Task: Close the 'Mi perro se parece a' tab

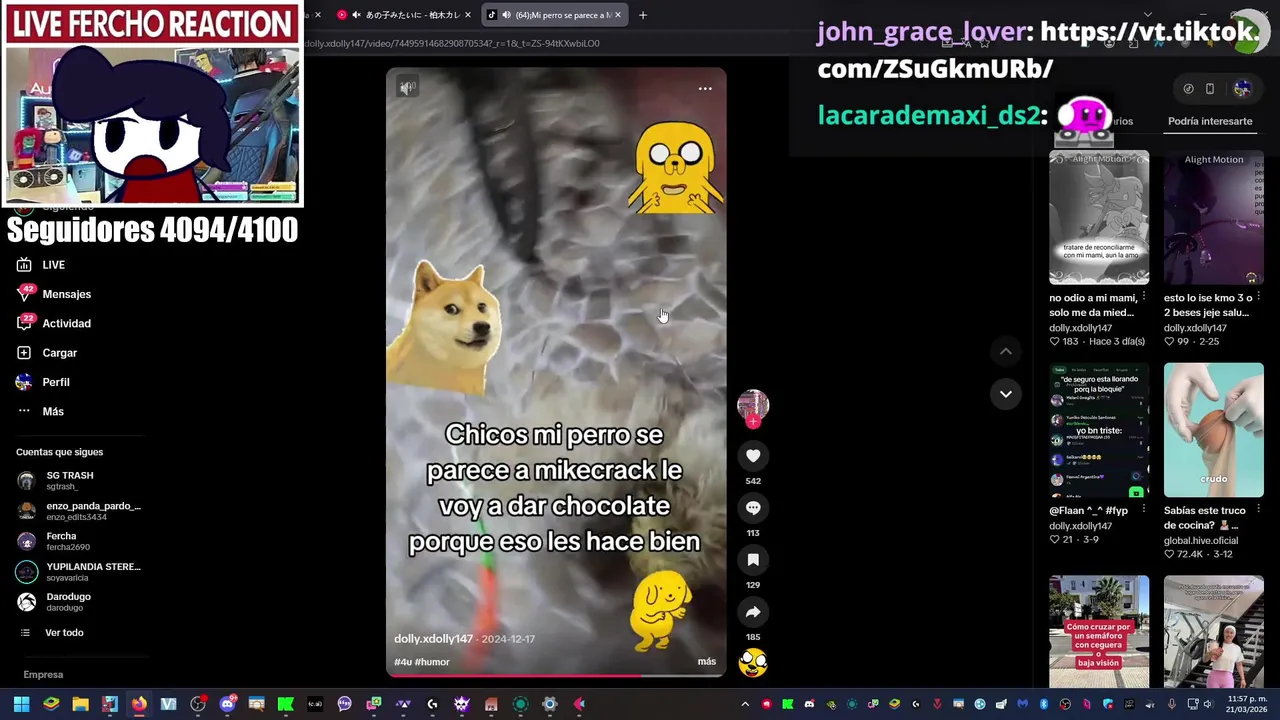Action: click(618, 15)
